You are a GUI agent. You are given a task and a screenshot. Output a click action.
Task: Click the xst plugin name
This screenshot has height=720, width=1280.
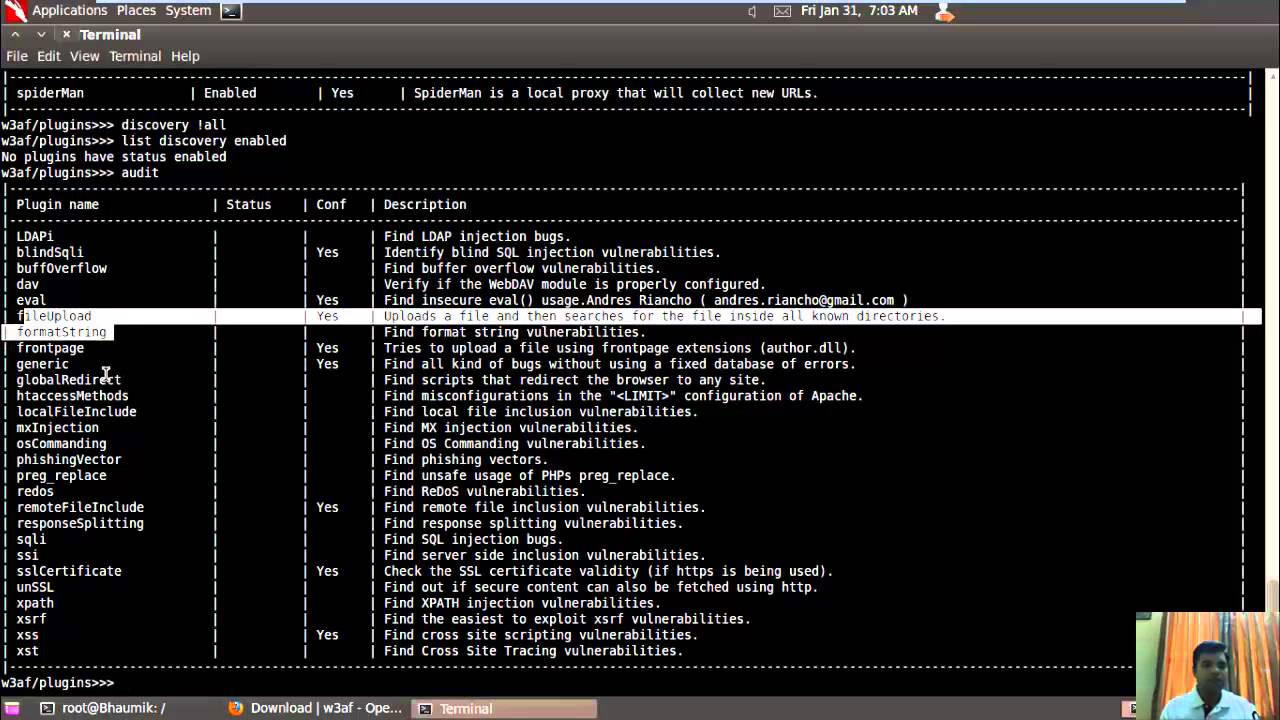pyautogui.click(x=27, y=652)
